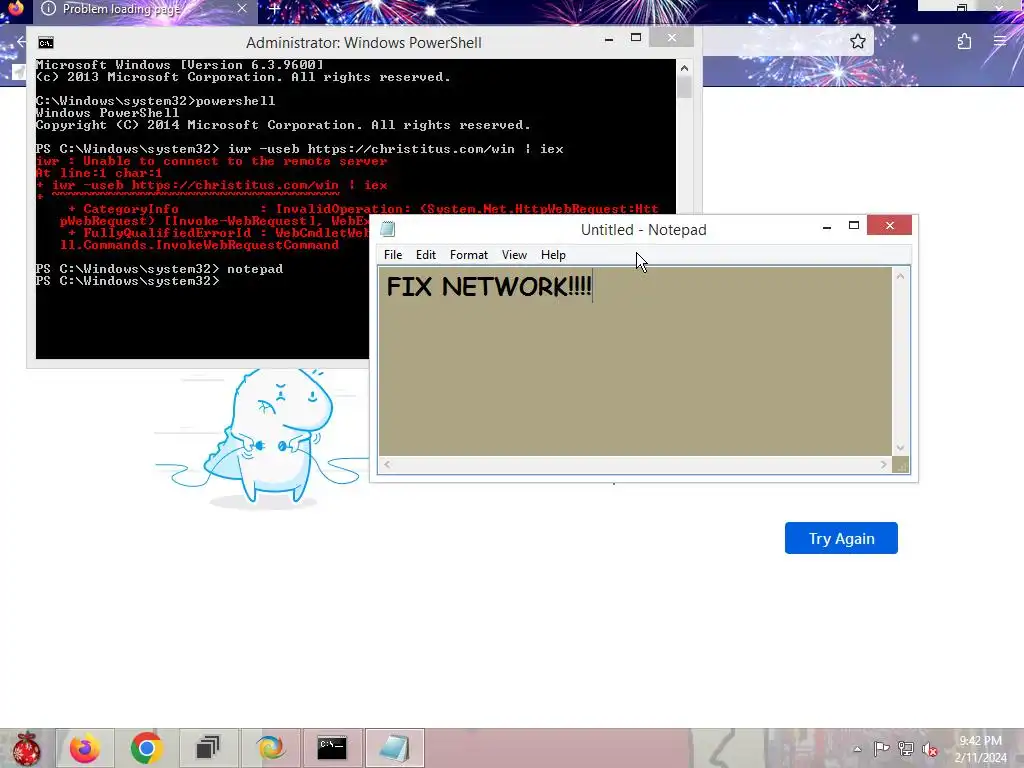Viewport: 1024px width, 768px height.
Task: Click Notepad horizontal scrollbar right arrow
Action: click(883, 464)
